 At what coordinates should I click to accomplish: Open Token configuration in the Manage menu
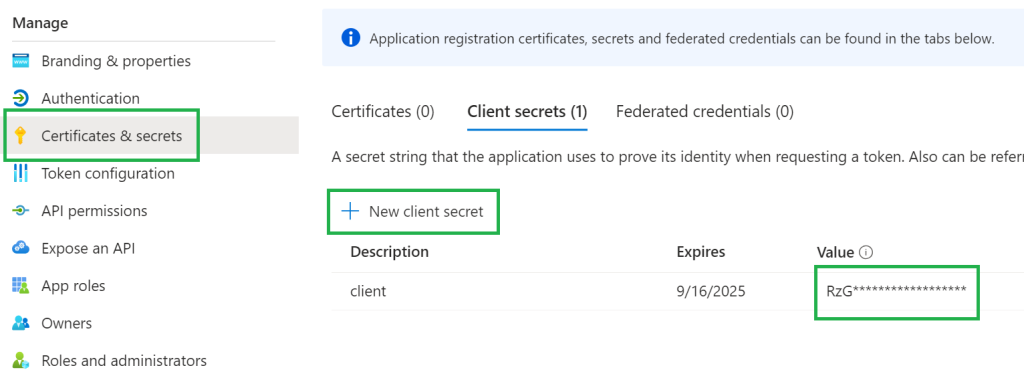(x=108, y=174)
